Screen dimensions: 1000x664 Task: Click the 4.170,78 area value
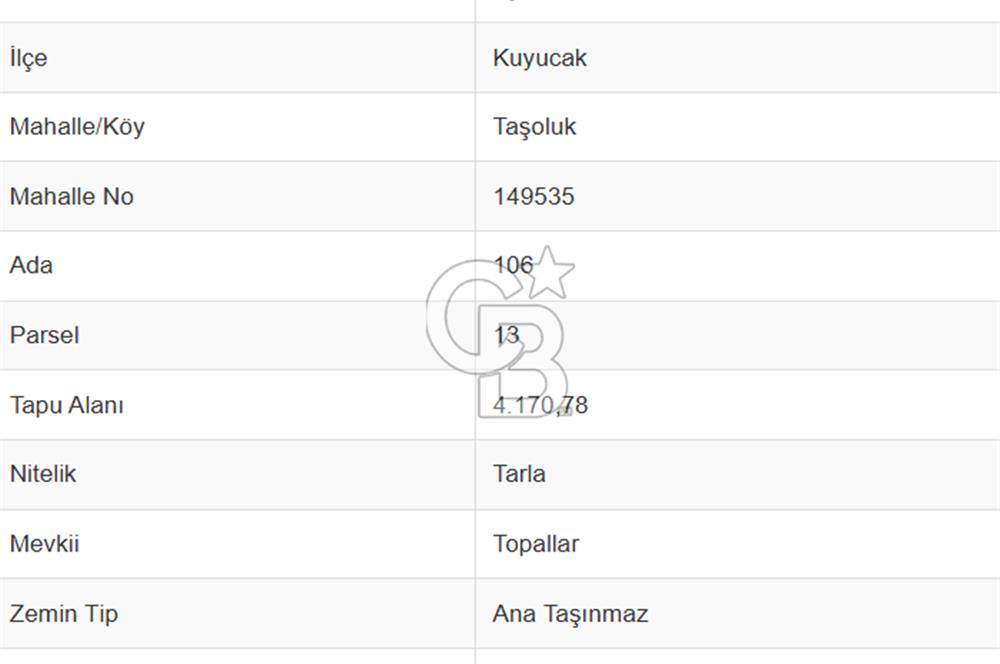[x=540, y=405]
